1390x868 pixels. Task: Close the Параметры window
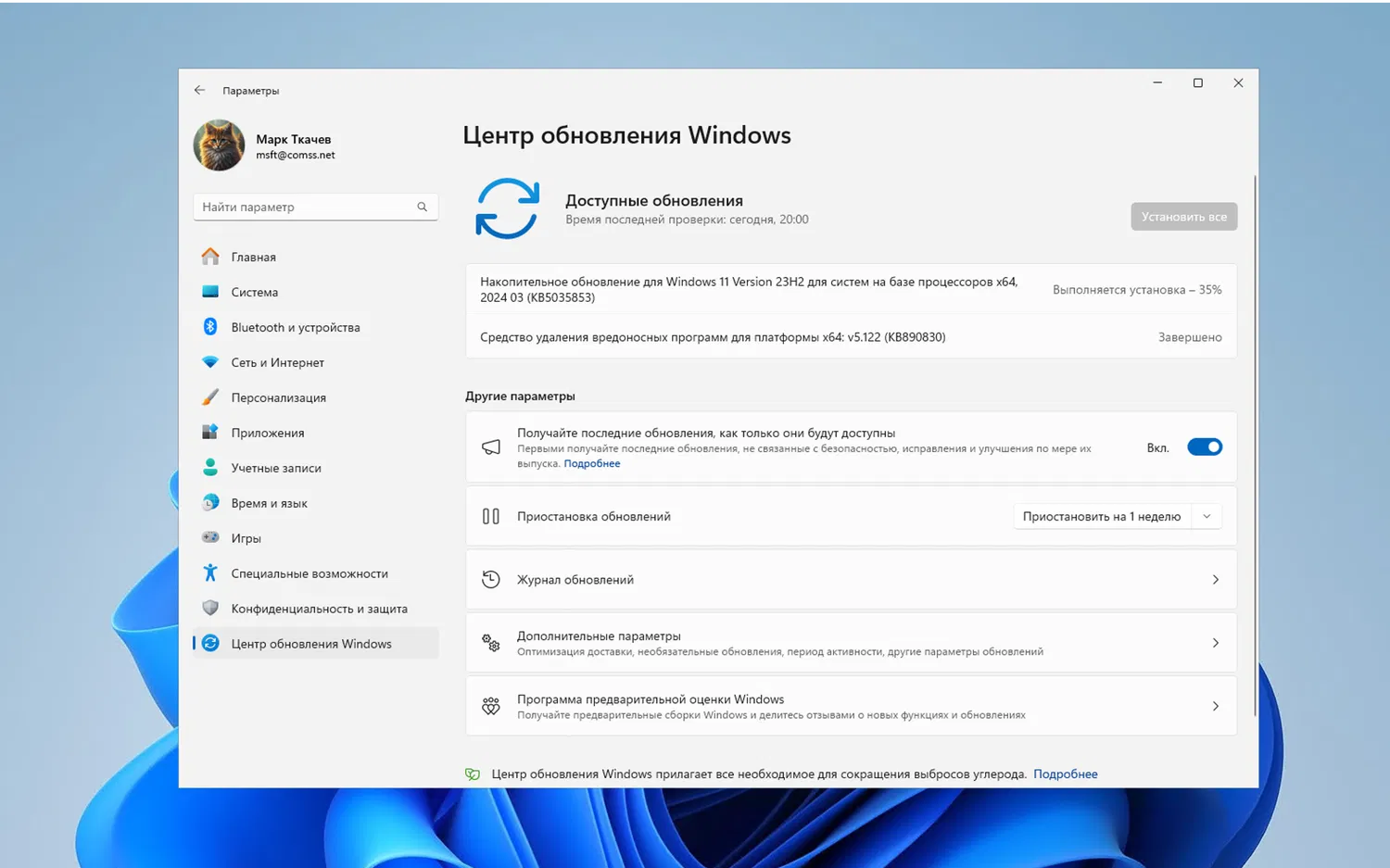coord(1238,82)
